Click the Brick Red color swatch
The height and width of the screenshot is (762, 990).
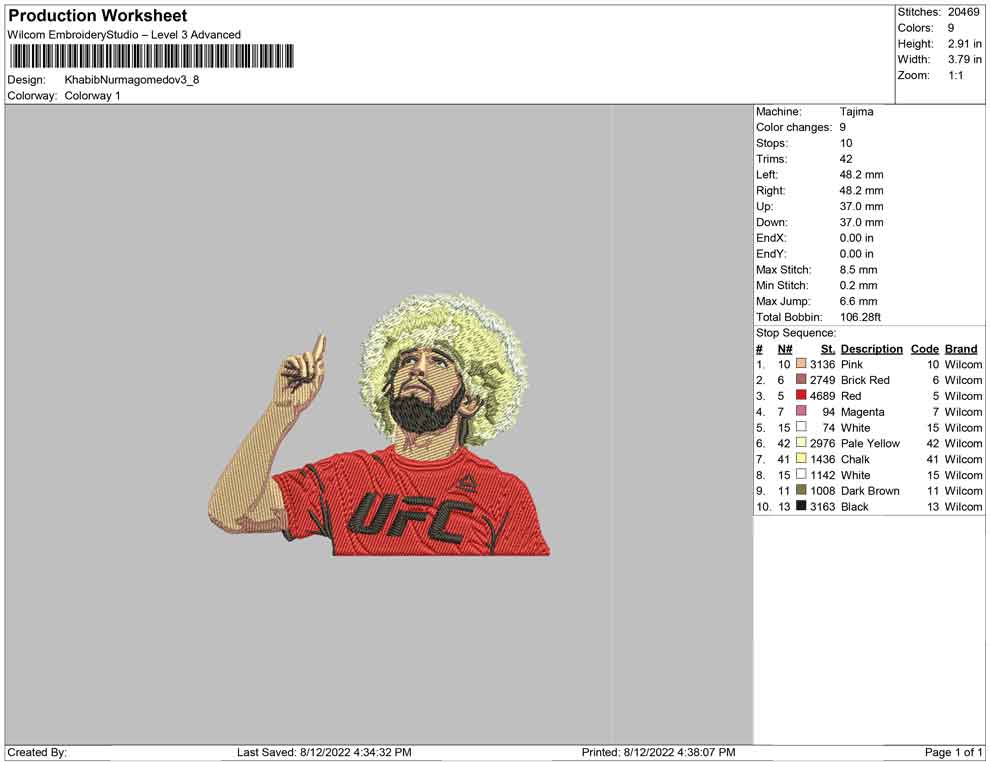point(801,379)
